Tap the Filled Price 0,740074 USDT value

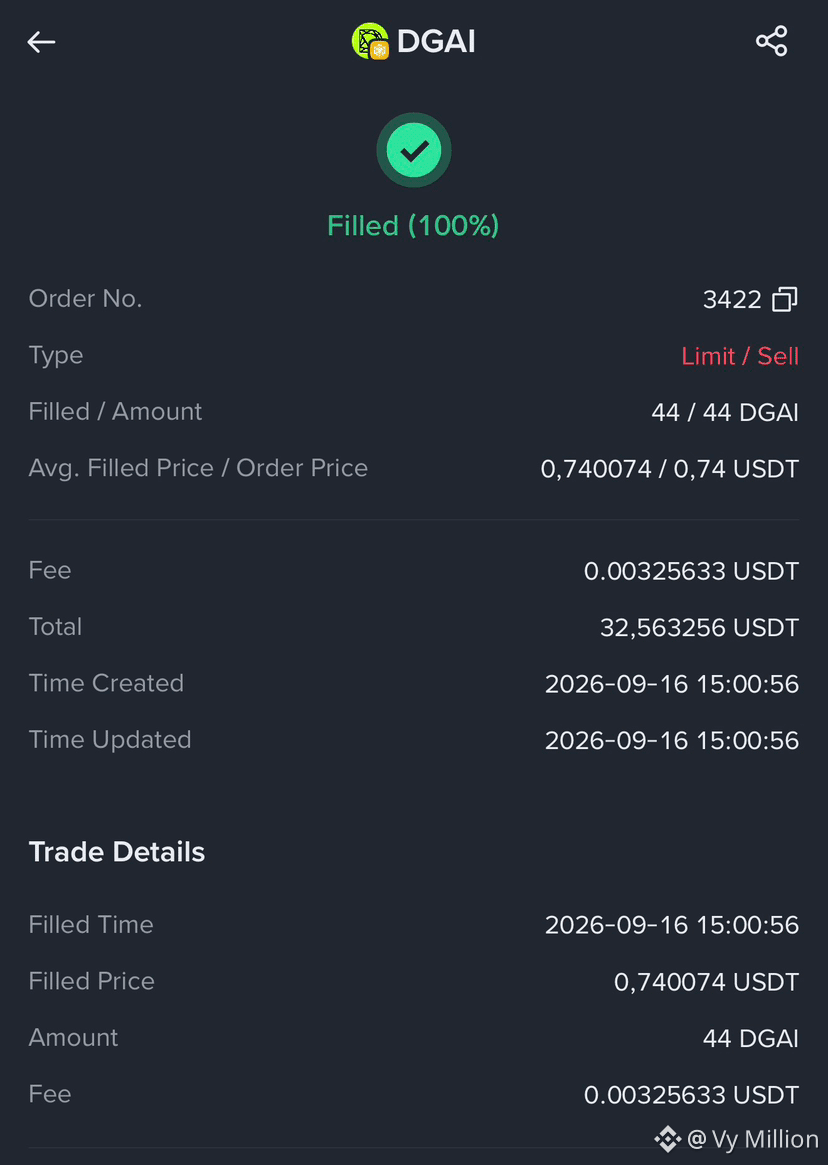pyautogui.click(x=706, y=982)
